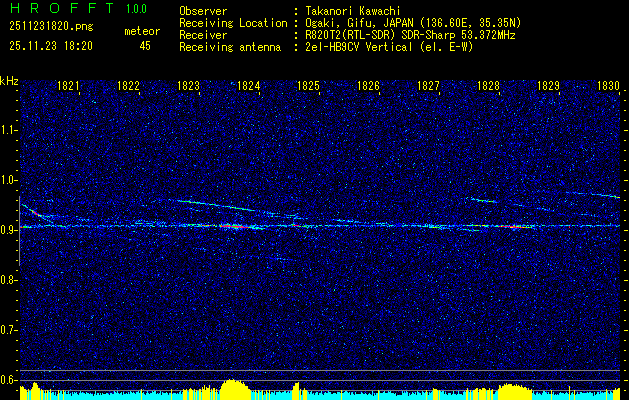Click the vertical gray bar at spectrogram left edge
Viewport: 629px width, 400px height.
click(x=19, y=231)
